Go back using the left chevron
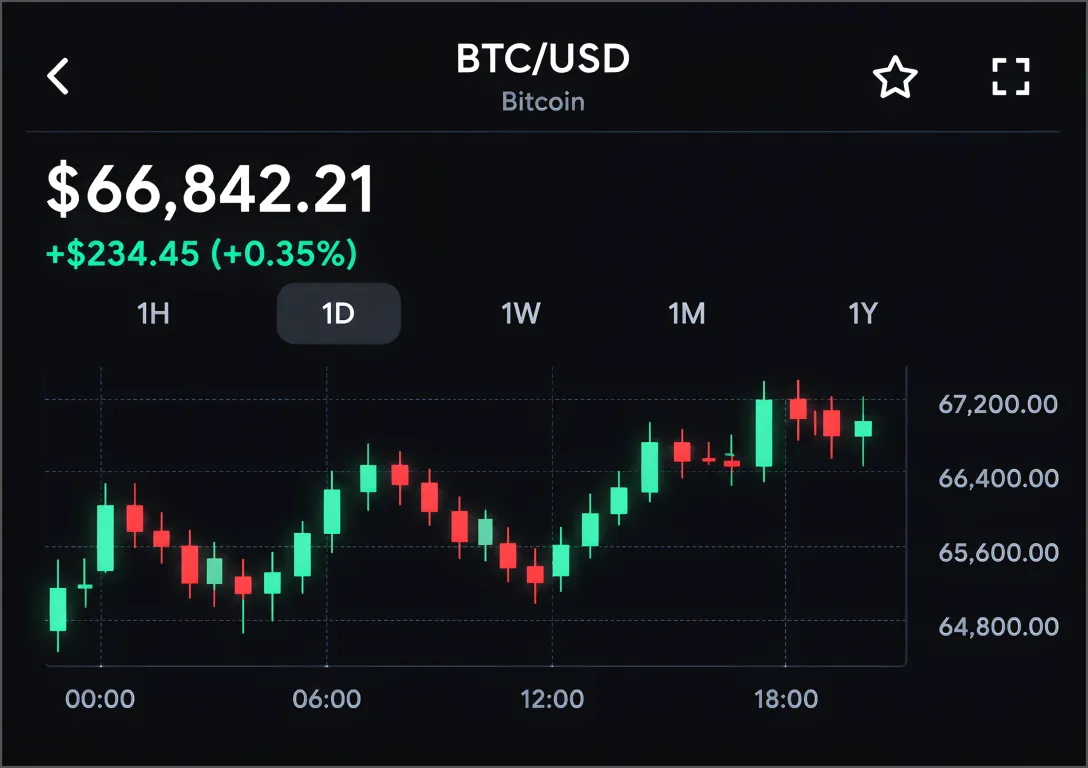 pyautogui.click(x=58, y=76)
